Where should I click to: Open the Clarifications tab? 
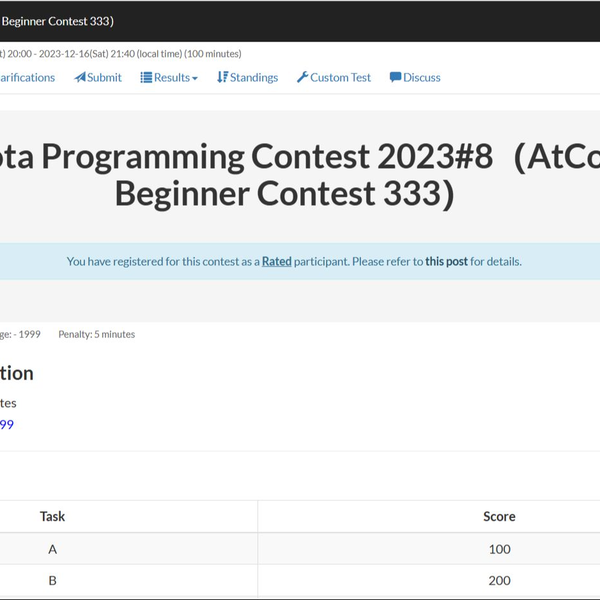click(26, 78)
